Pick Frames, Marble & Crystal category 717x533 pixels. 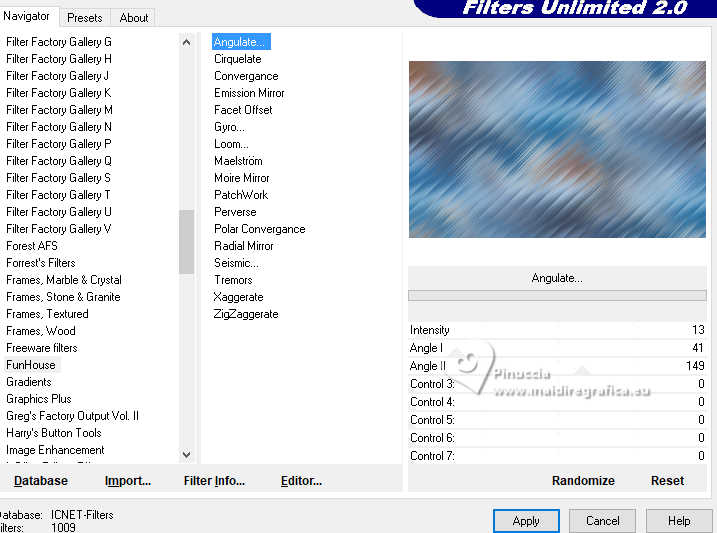(64, 280)
